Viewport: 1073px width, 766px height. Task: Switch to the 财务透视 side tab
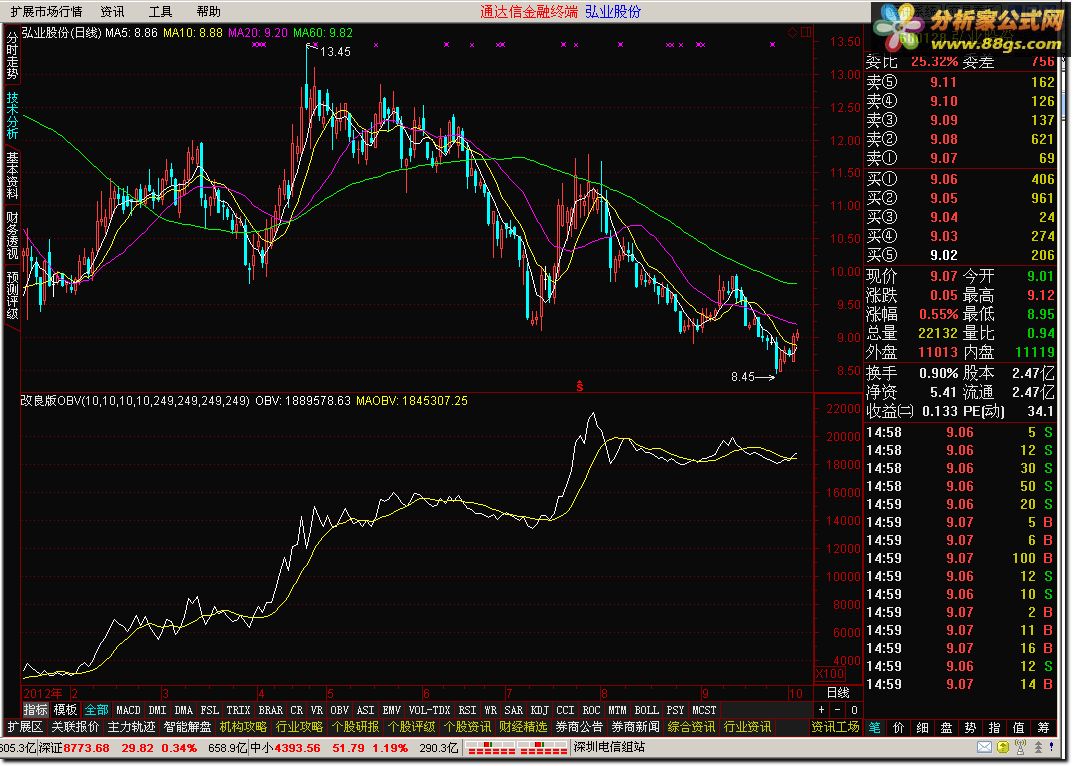coord(12,235)
